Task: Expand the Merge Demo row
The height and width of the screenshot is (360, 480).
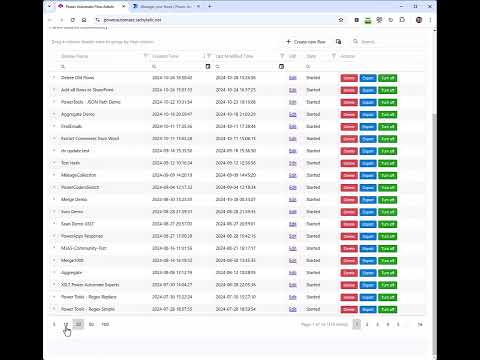Action: [x=54, y=199]
